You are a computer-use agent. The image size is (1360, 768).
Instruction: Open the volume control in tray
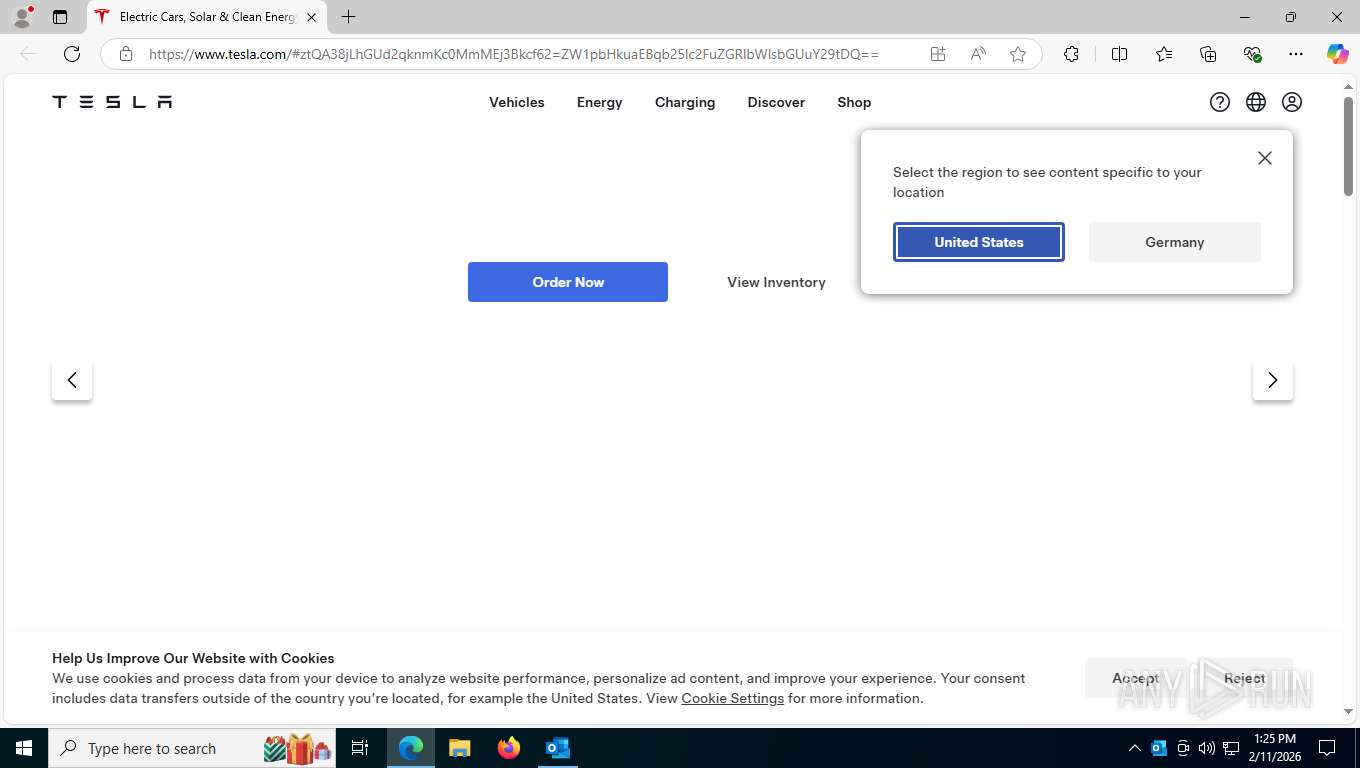(x=1207, y=748)
